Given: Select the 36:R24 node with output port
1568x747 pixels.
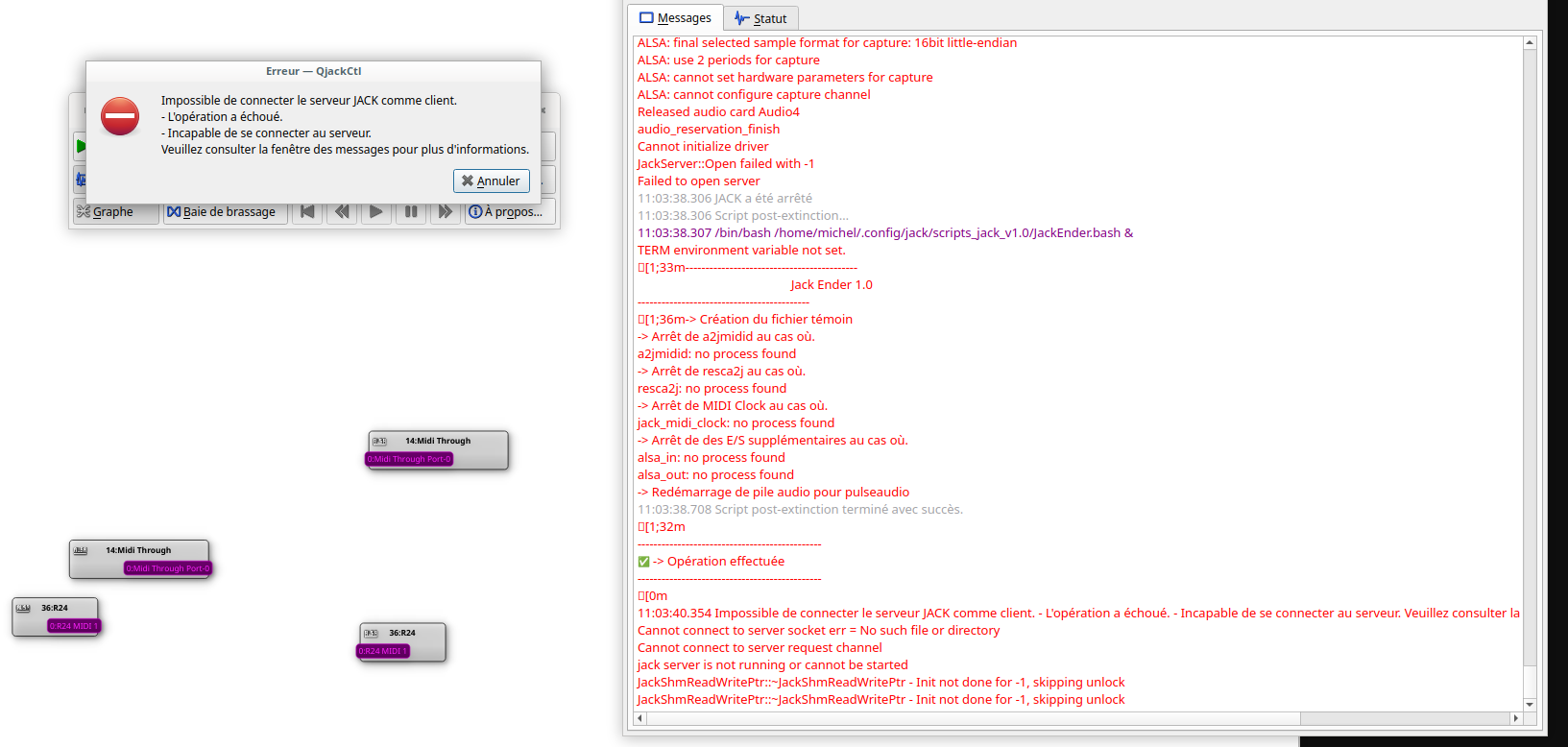Looking at the screenshot, I should (x=55, y=616).
